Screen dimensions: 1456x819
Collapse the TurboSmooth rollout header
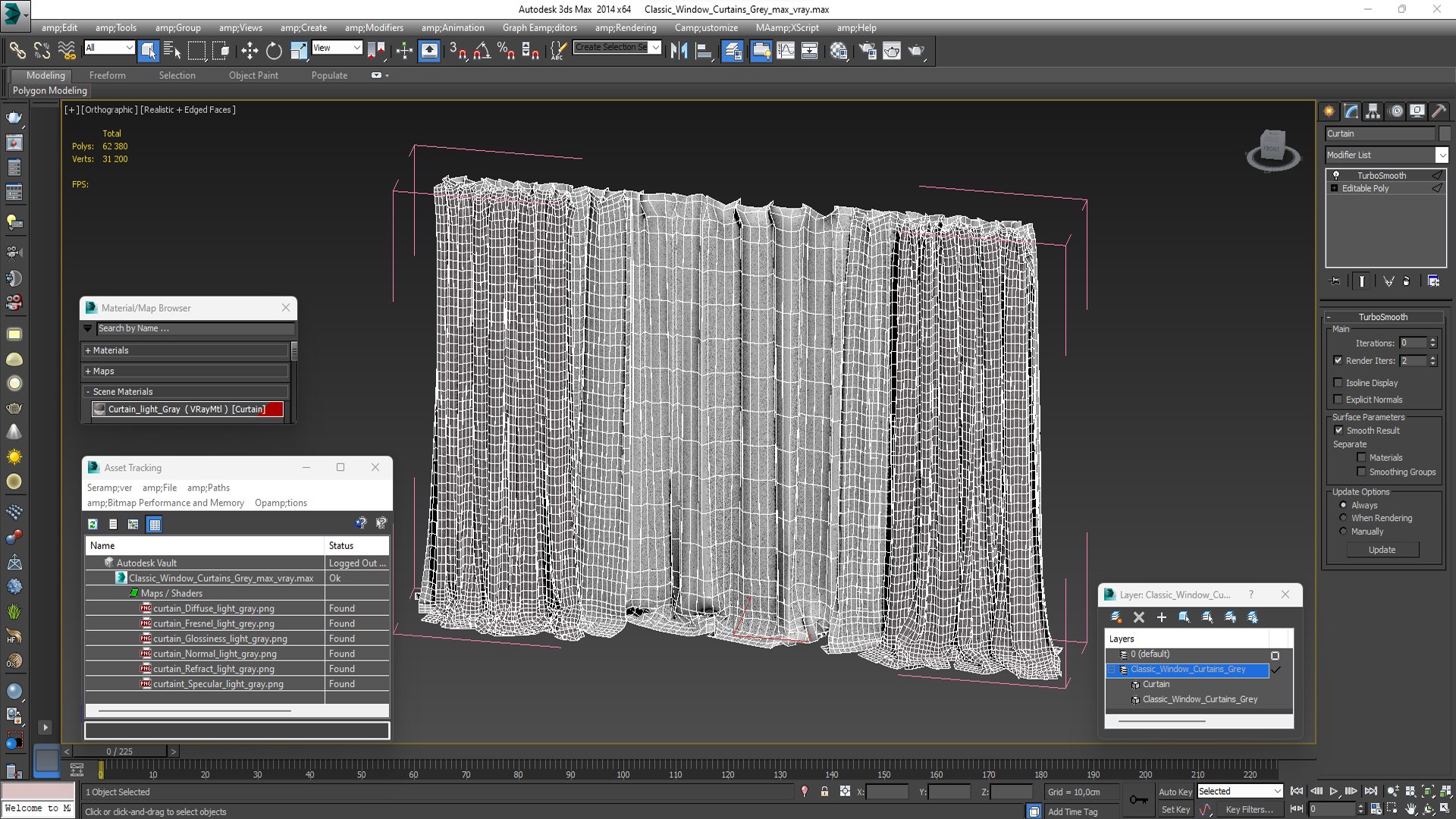[1382, 317]
